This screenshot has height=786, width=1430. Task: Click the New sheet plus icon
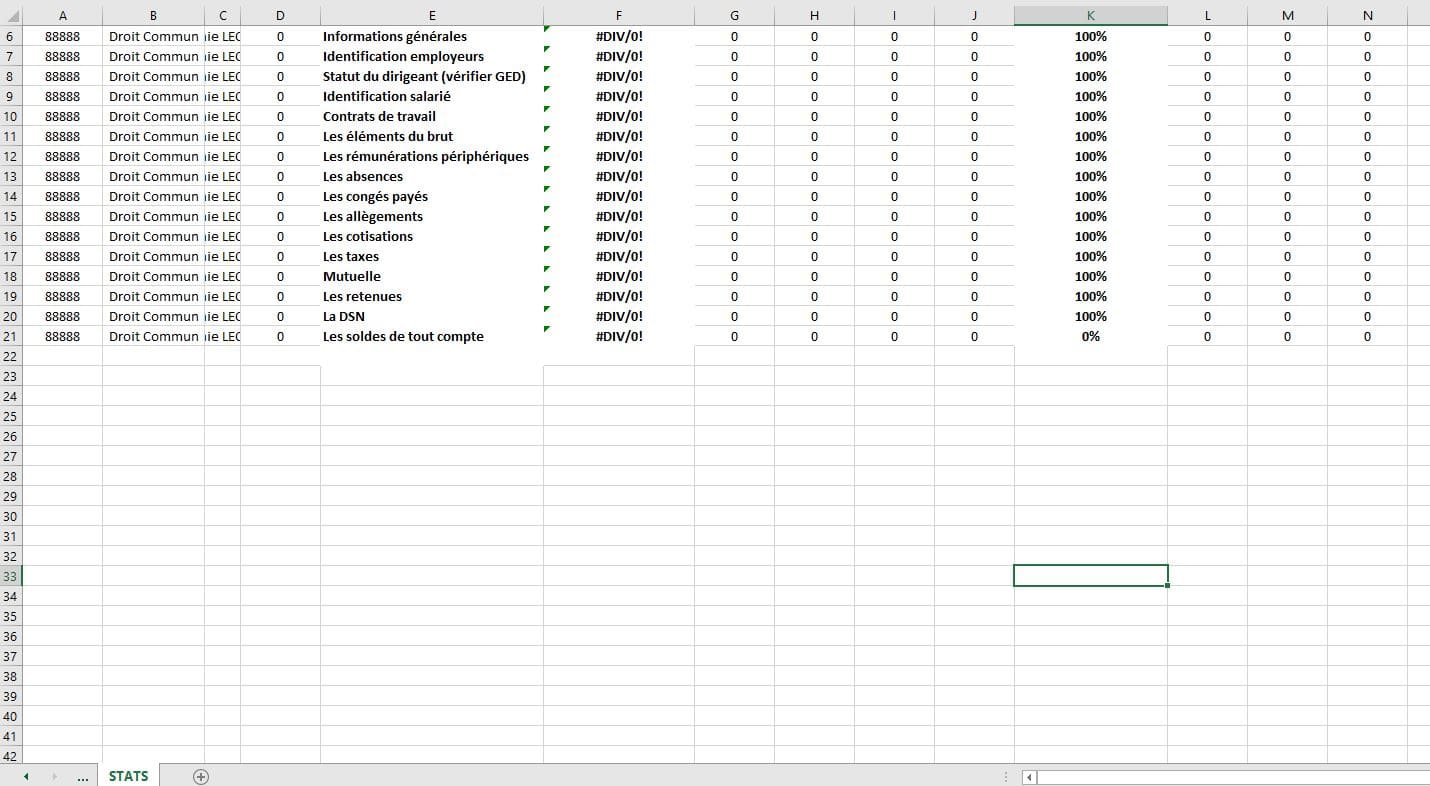pyautogui.click(x=201, y=777)
